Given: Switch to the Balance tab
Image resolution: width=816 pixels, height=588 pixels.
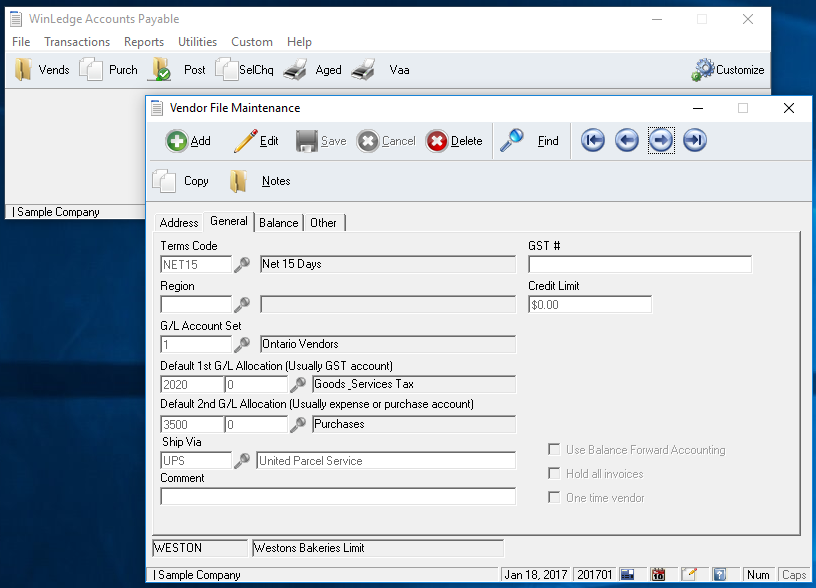Looking at the screenshot, I should tap(279, 223).
